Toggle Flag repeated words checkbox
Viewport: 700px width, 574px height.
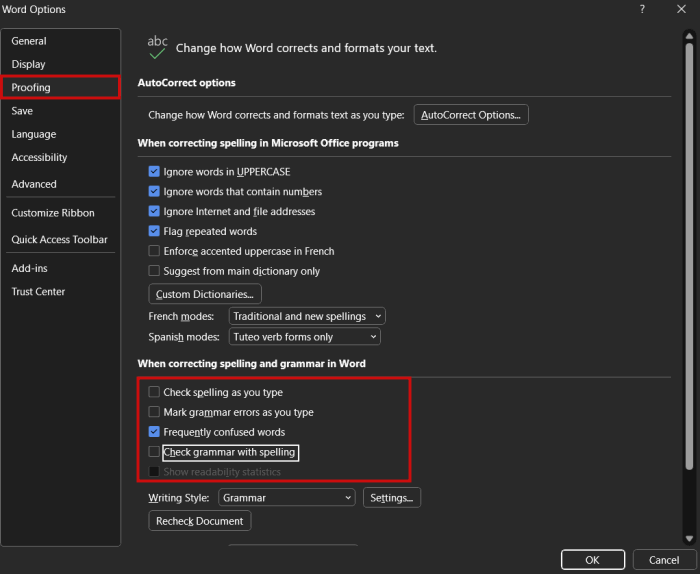(154, 232)
